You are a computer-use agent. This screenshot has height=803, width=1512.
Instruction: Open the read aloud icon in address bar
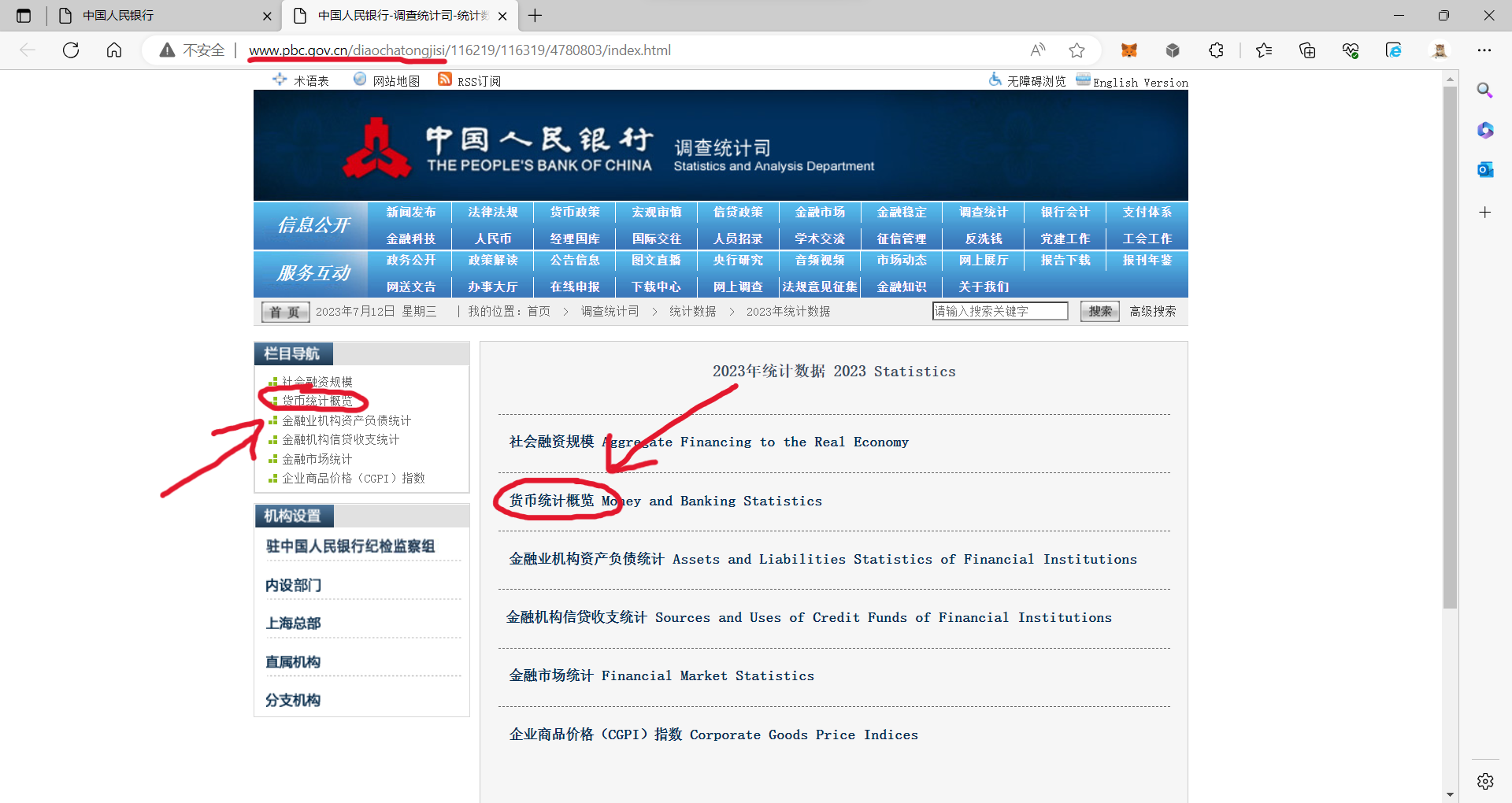(x=1038, y=50)
